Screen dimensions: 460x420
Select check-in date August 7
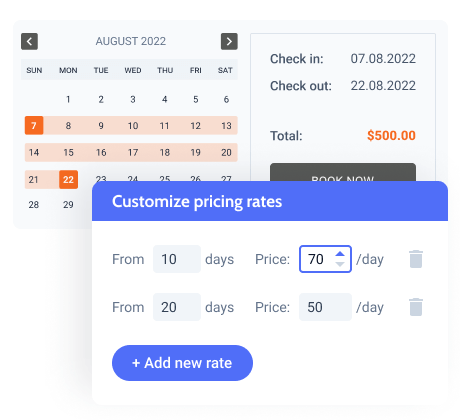34,126
